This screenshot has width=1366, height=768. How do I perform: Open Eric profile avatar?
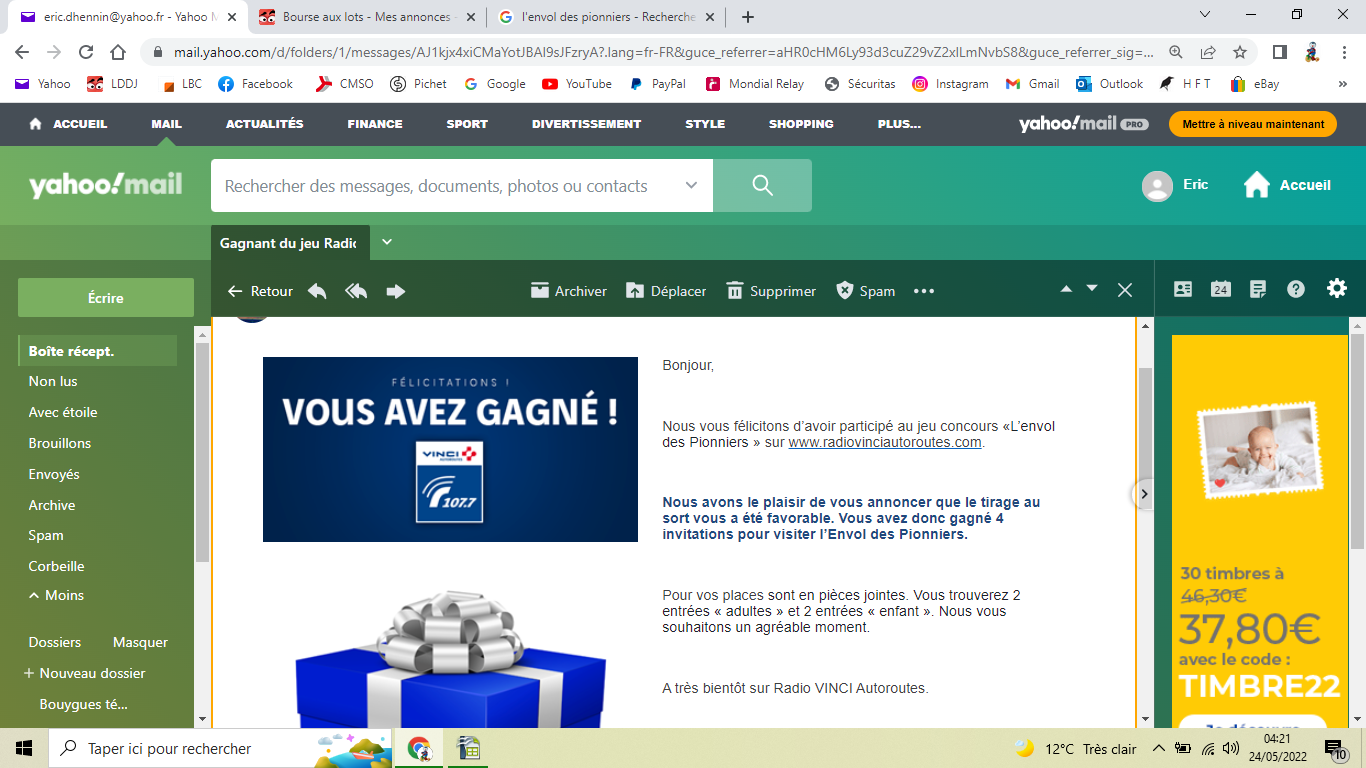(1157, 186)
